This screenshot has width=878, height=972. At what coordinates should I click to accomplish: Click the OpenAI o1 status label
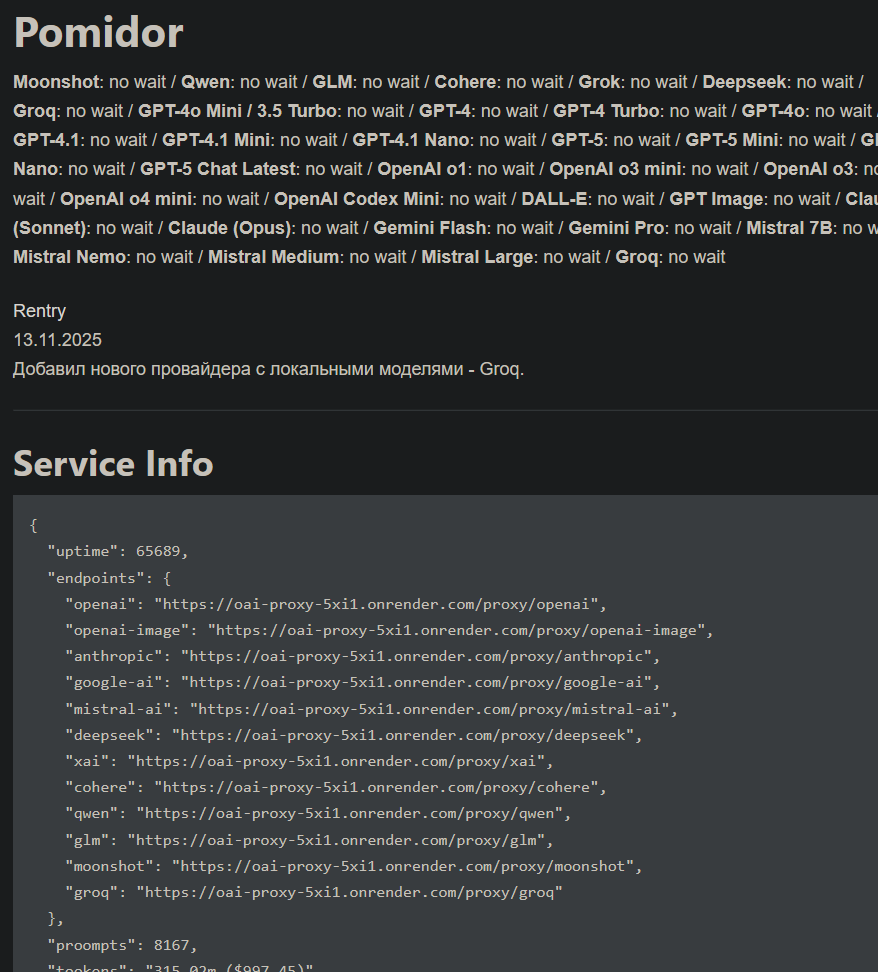(x=422, y=169)
